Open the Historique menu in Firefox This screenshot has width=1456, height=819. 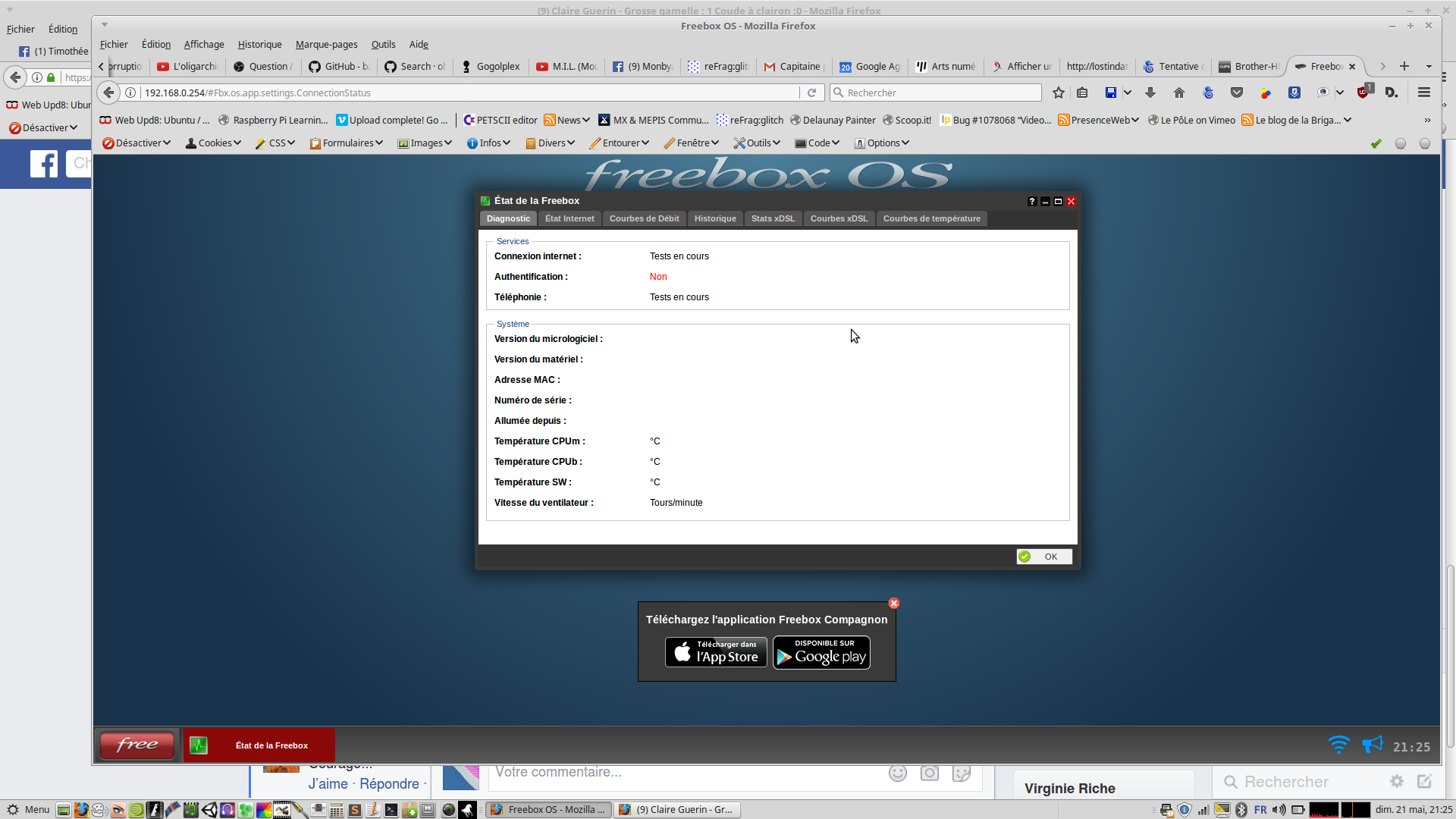[259, 45]
